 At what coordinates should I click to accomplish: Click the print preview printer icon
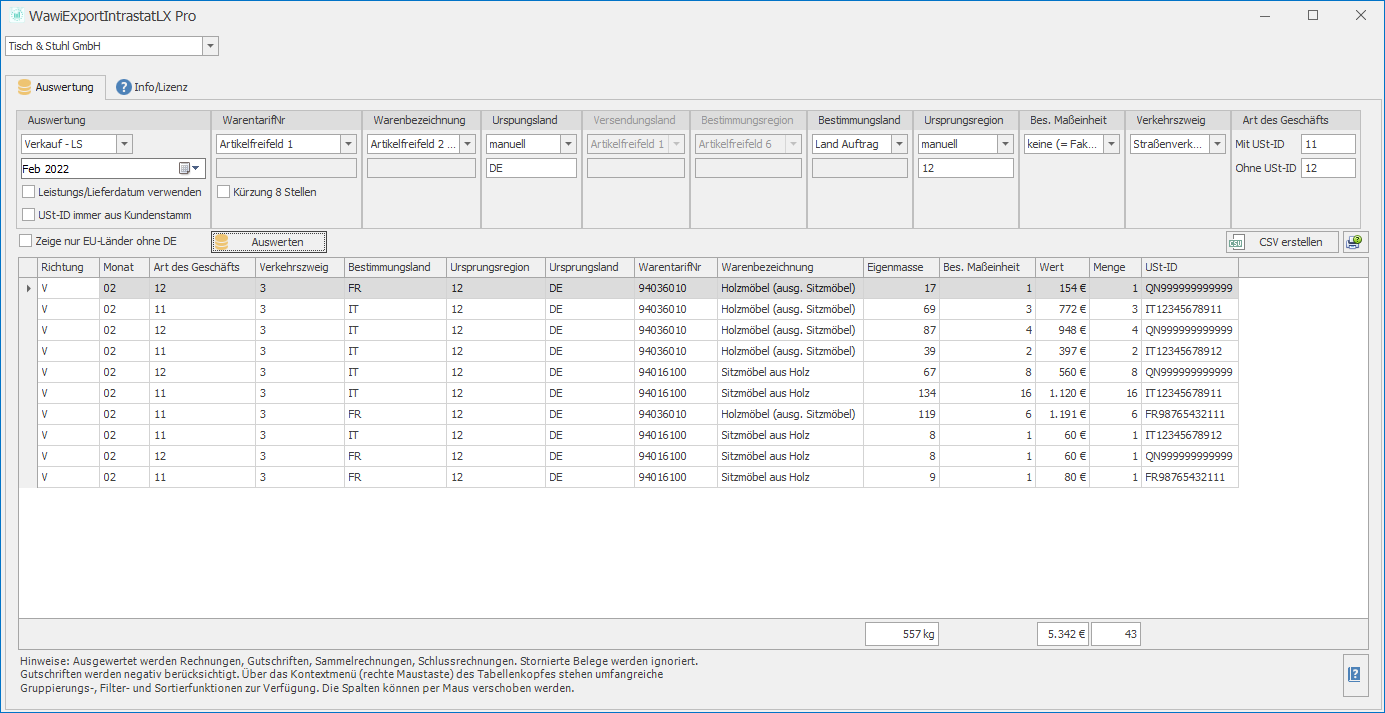pyautogui.click(x=1354, y=242)
